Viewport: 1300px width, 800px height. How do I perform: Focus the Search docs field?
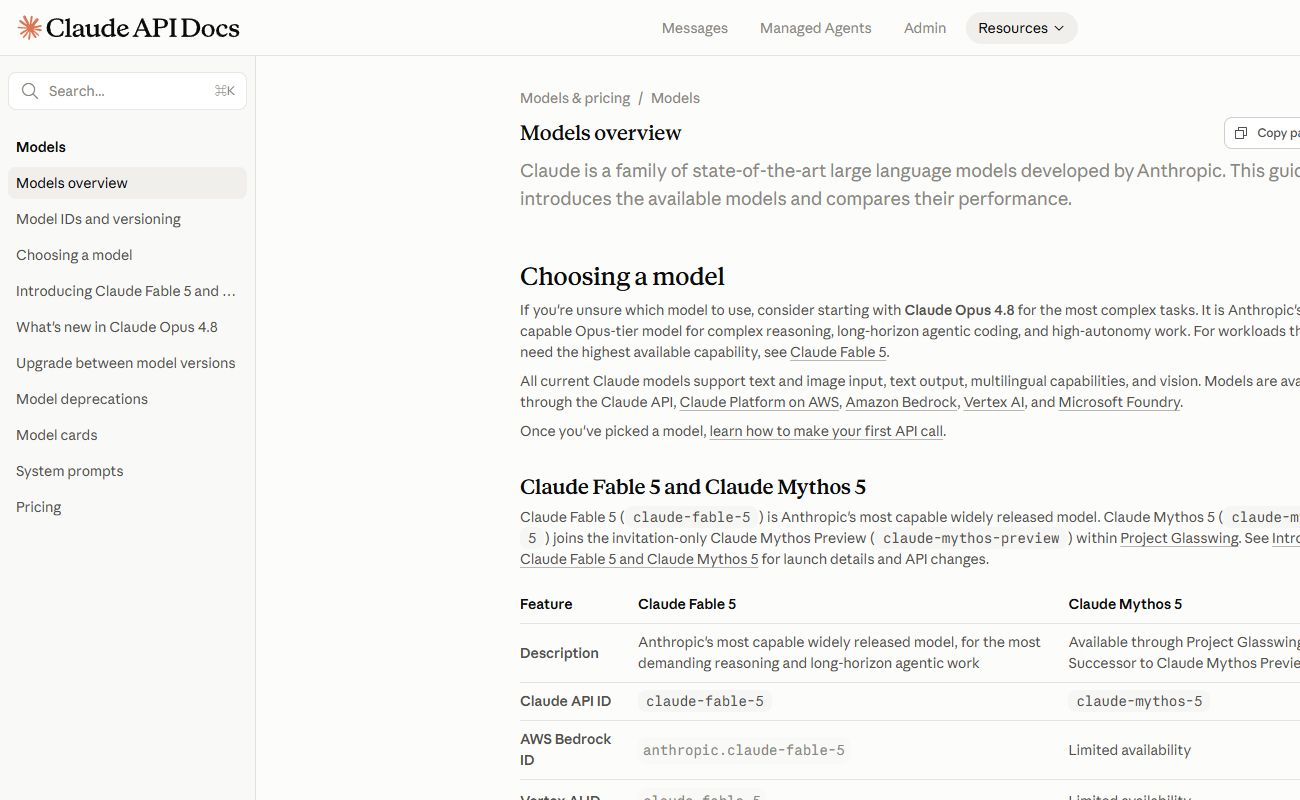[127, 91]
